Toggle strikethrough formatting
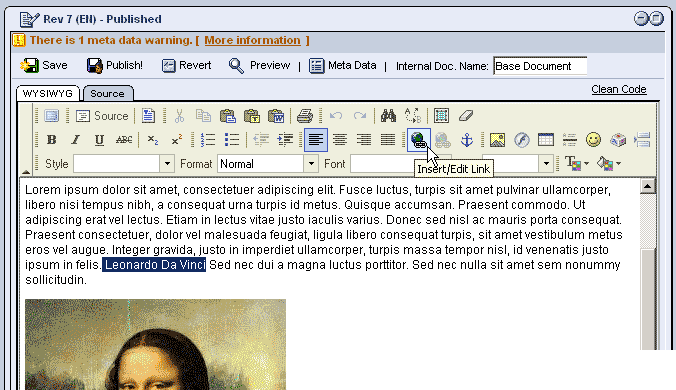Screen dimensions: 676x390 tap(124, 140)
